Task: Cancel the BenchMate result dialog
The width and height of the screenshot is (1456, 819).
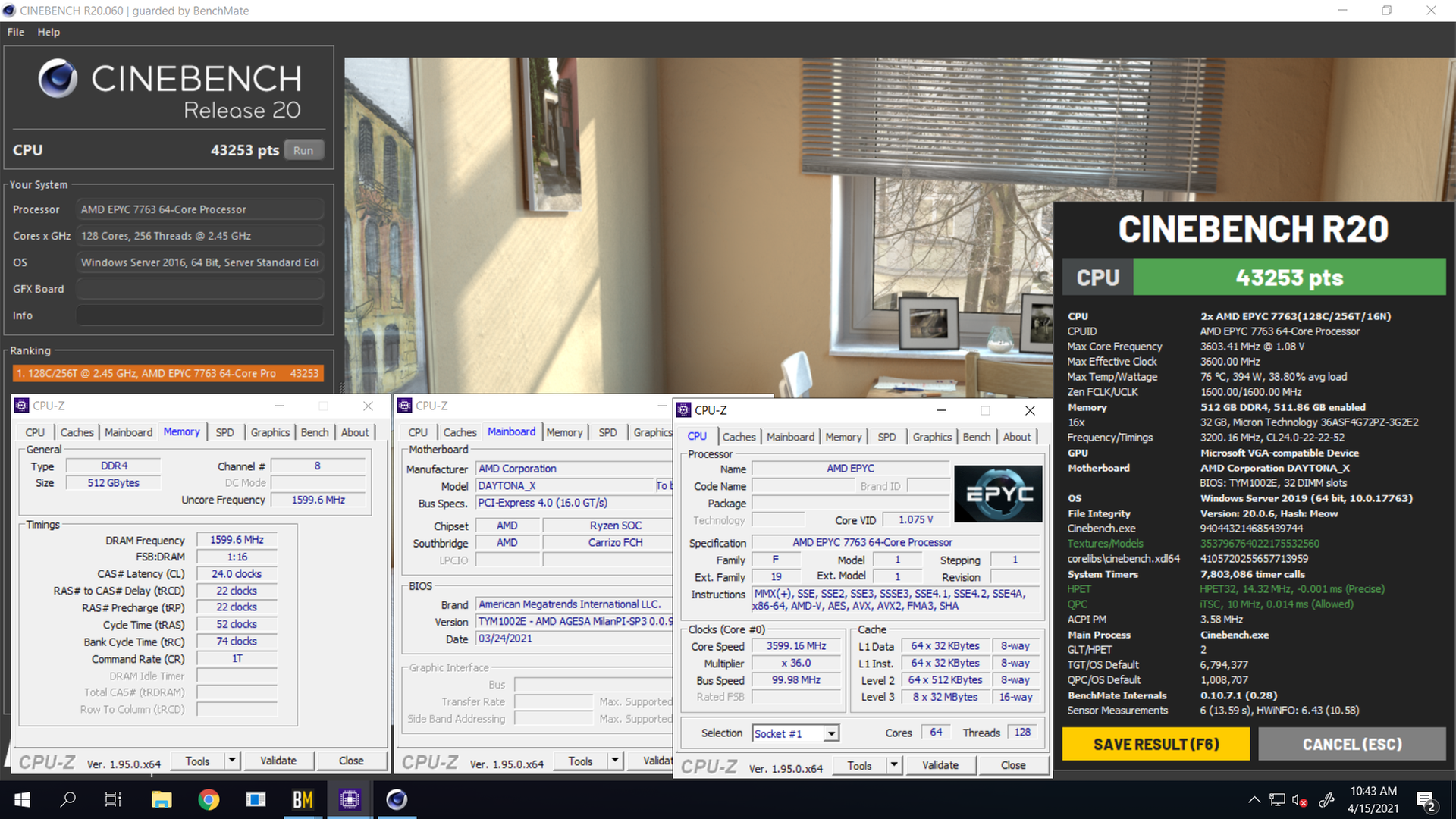Action: (x=1352, y=744)
